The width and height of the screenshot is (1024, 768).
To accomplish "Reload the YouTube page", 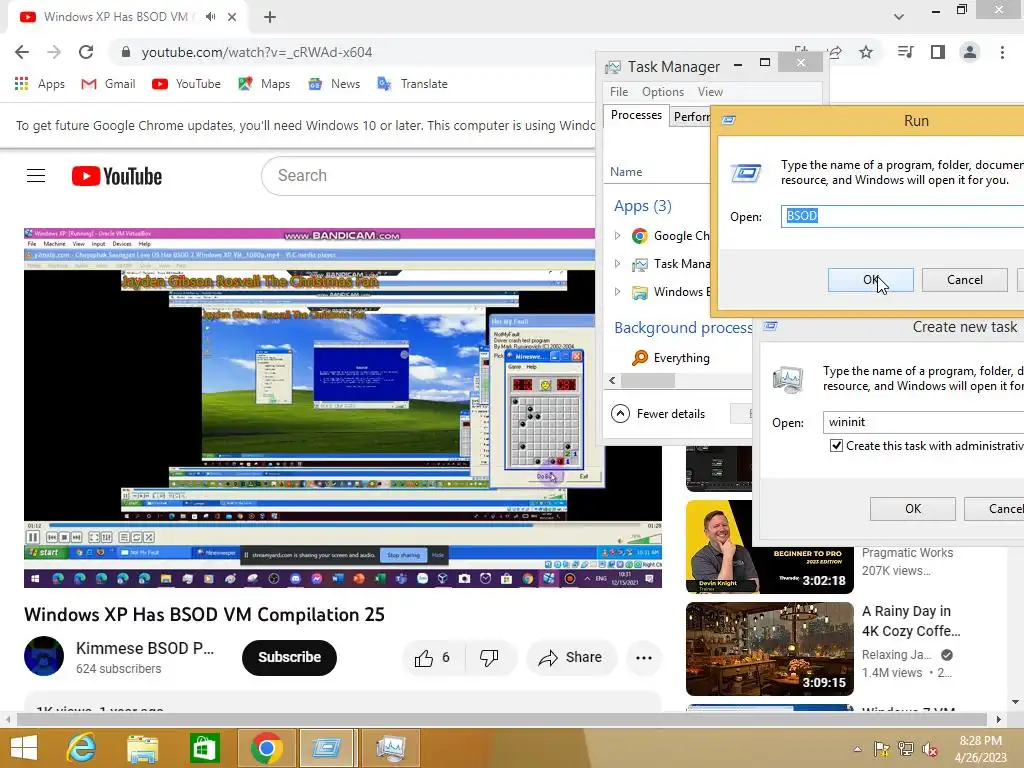I will pos(86,52).
